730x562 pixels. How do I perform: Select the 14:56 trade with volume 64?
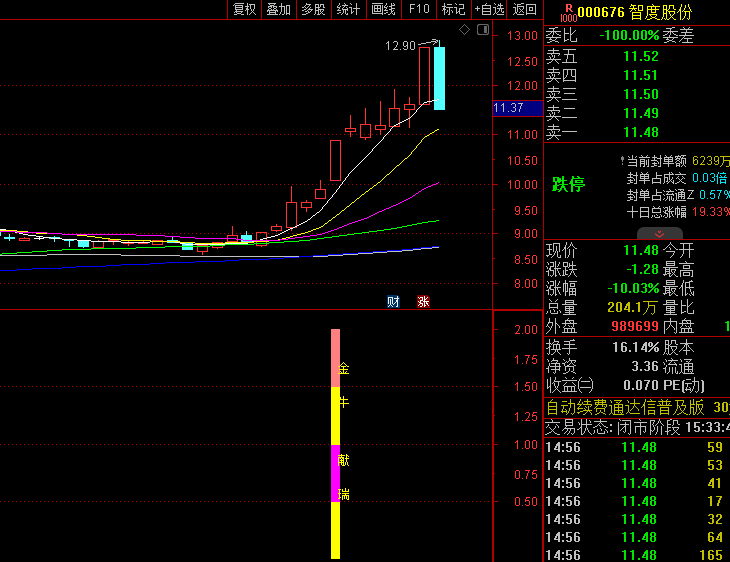click(x=637, y=537)
